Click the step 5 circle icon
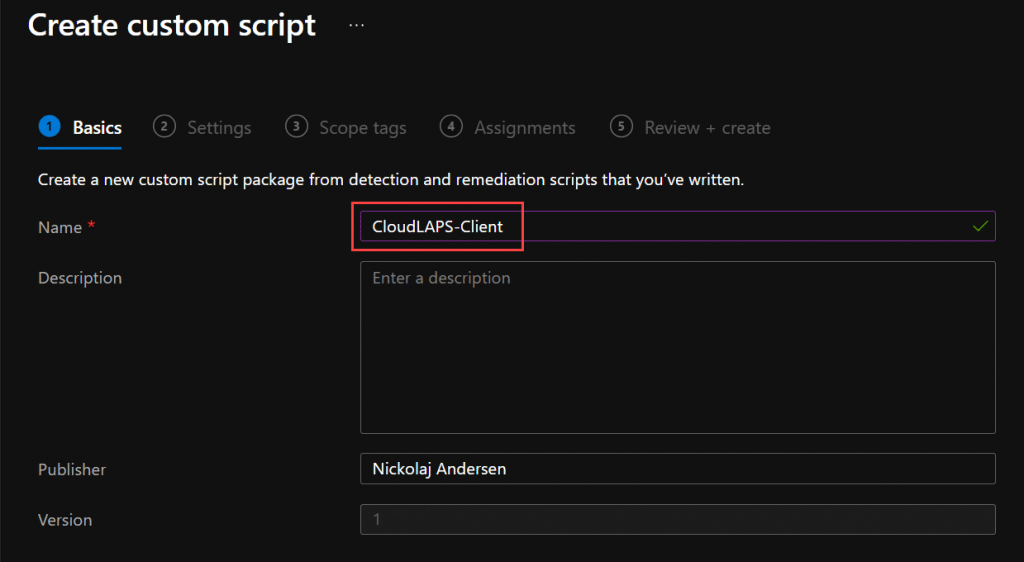Image resolution: width=1024 pixels, height=562 pixels. (621, 126)
